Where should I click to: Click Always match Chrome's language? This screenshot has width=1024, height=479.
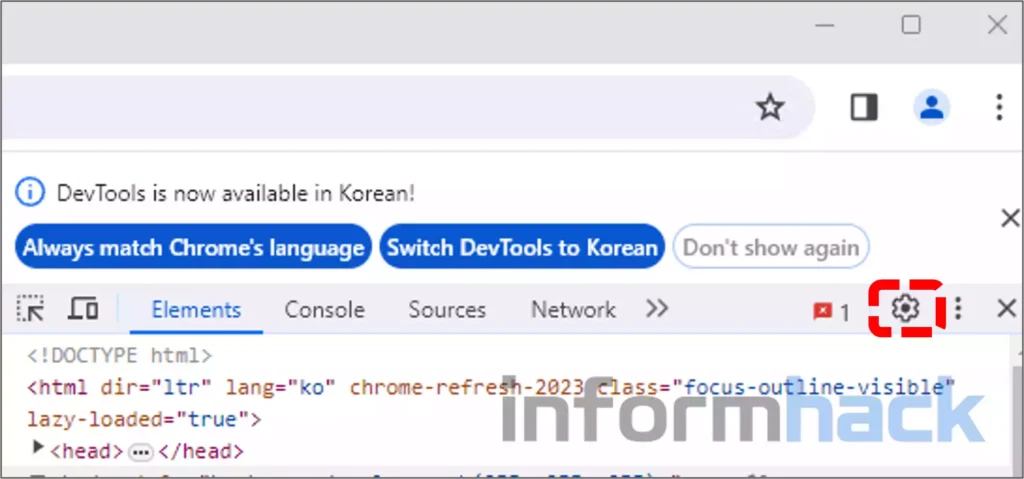click(x=193, y=247)
